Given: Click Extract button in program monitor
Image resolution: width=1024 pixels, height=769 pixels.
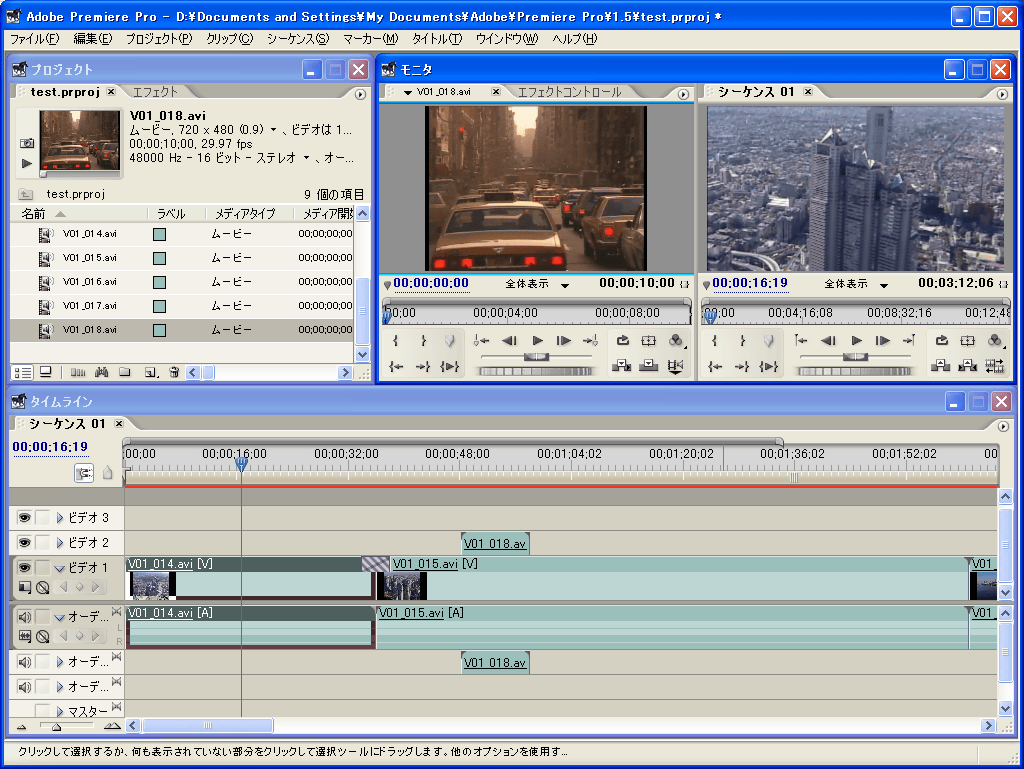Looking at the screenshot, I should tap(967, 366).
